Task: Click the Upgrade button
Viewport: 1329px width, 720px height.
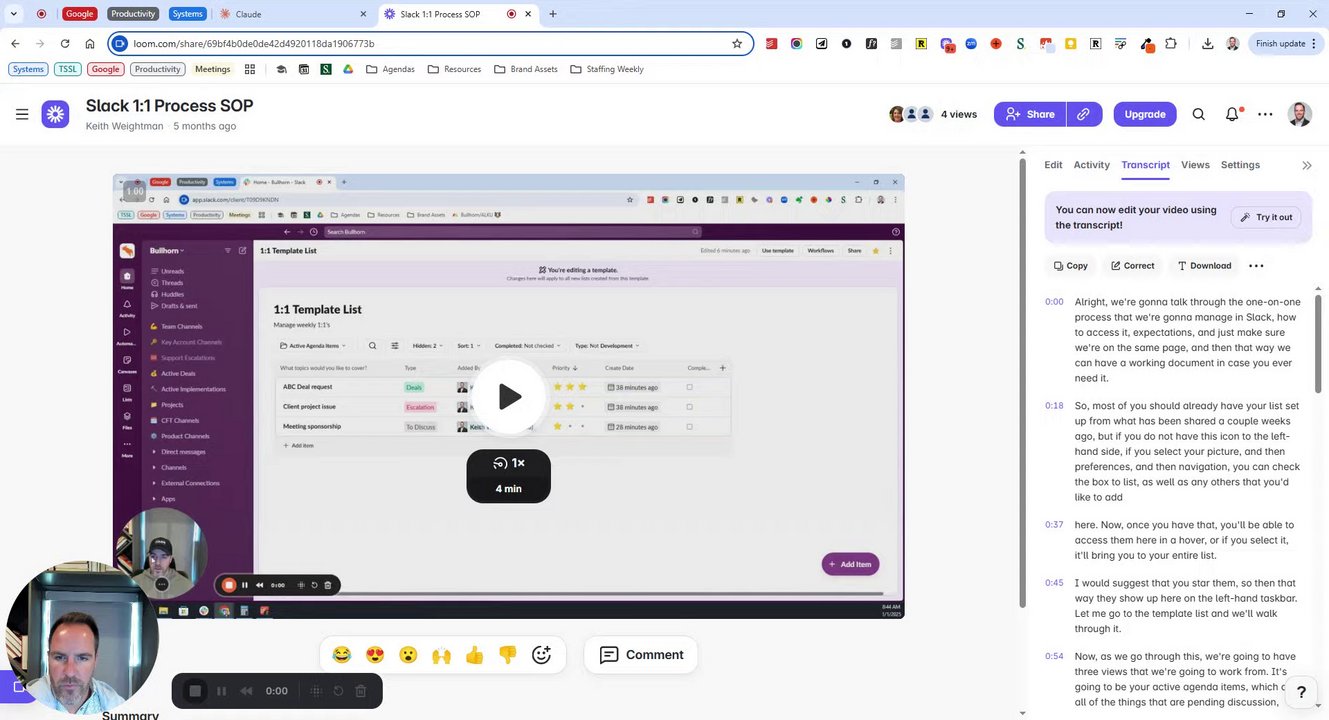Action: (x=1145, y=114)
